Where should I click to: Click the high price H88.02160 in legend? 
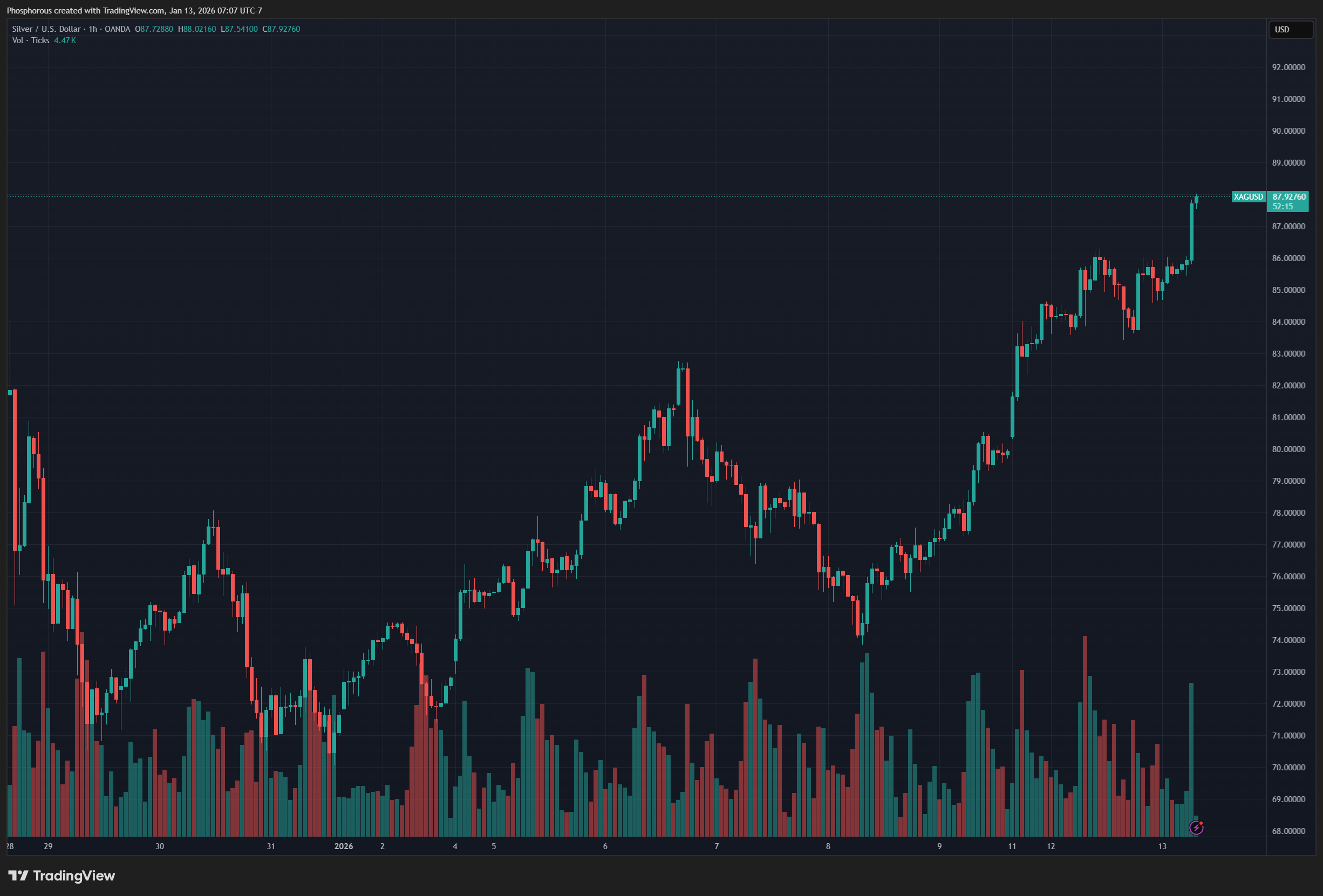[197, 29]
